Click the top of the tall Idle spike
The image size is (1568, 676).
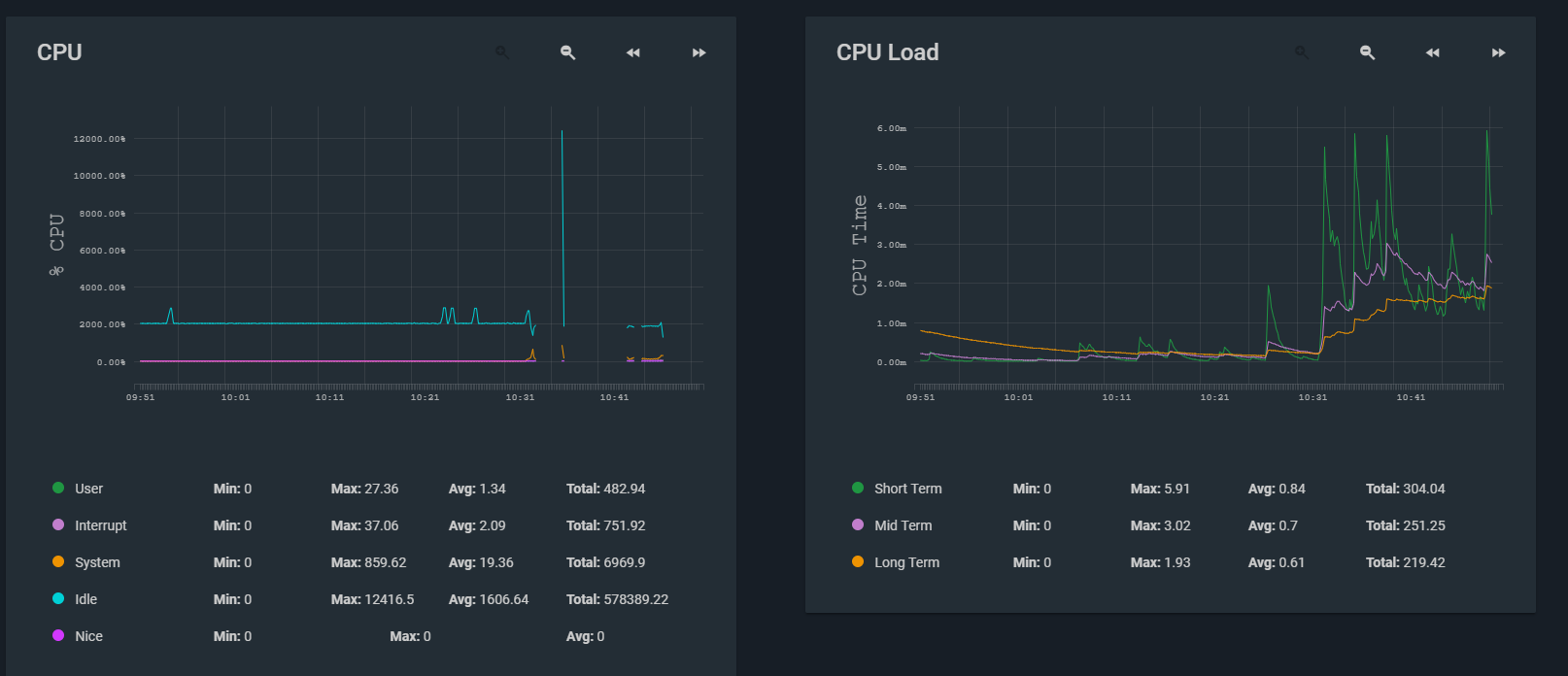coord(562,131)
